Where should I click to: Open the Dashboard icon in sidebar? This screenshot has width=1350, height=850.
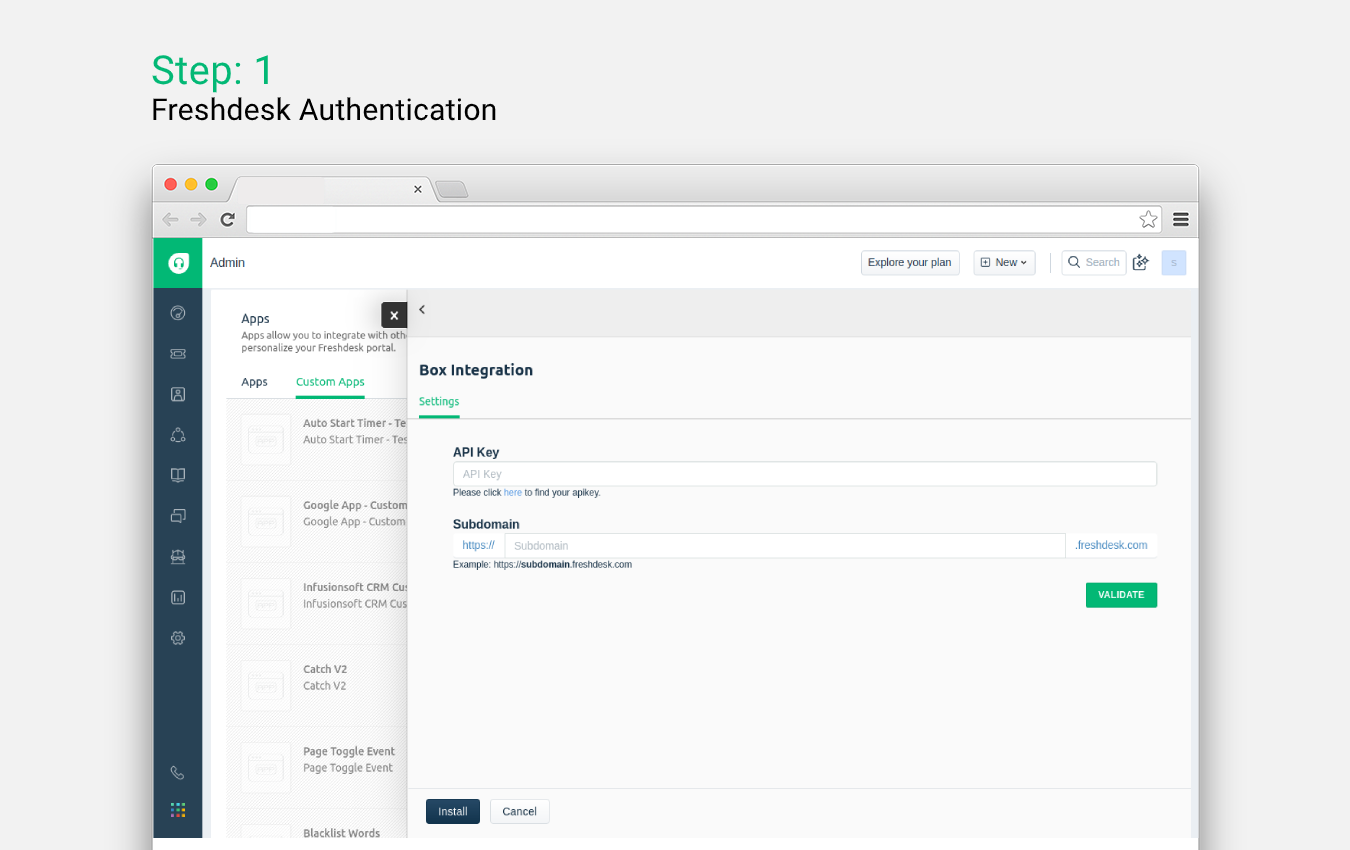tap(178, 313)
